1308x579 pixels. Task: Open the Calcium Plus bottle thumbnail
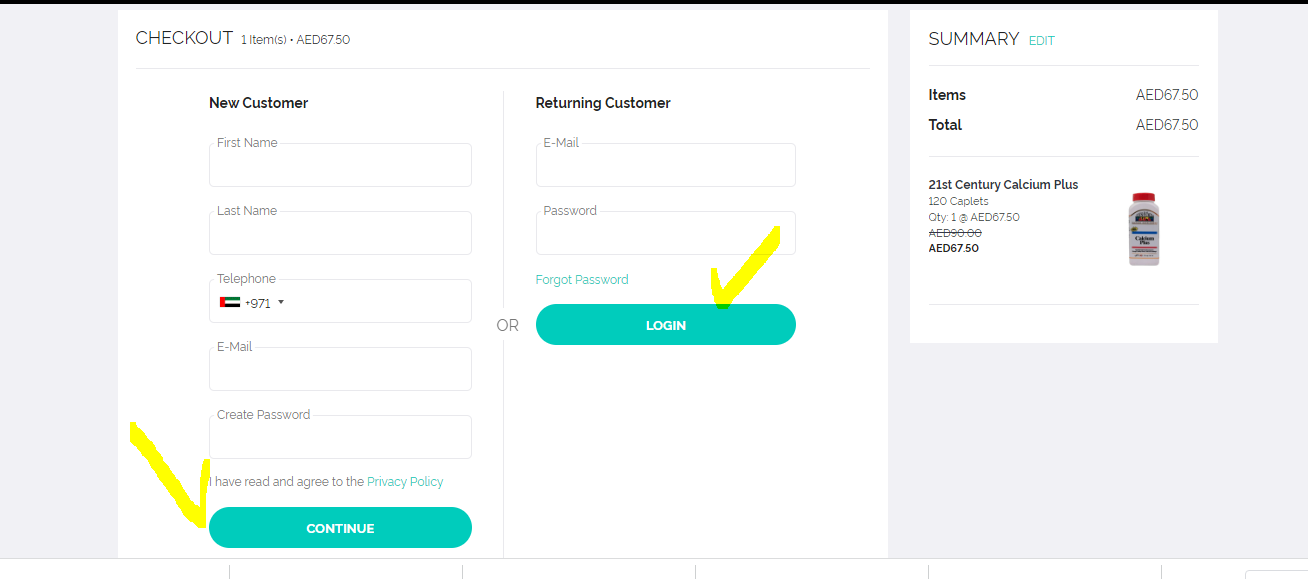(x=1144, y=229)
